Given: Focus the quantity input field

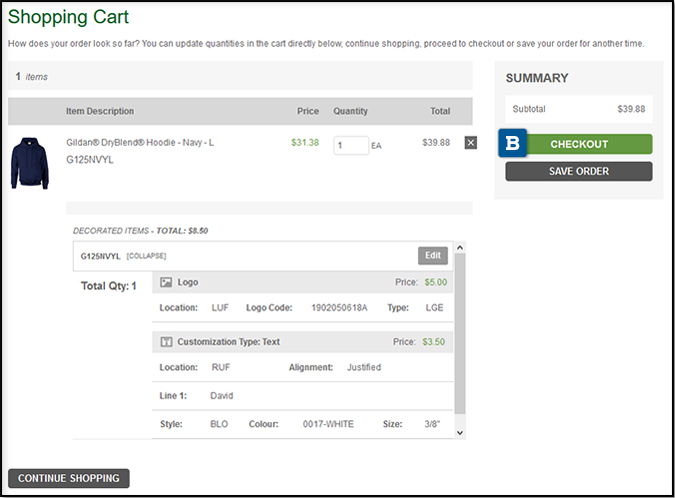Looking at the screenshot, I should tap(351, 145).
